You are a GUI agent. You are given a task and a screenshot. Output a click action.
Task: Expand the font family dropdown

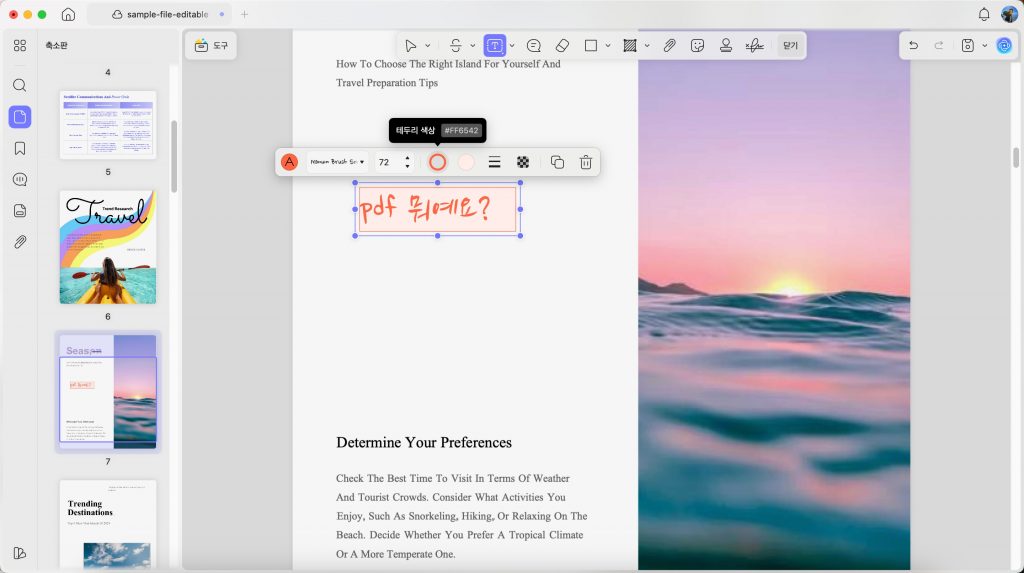pos(338,162)
